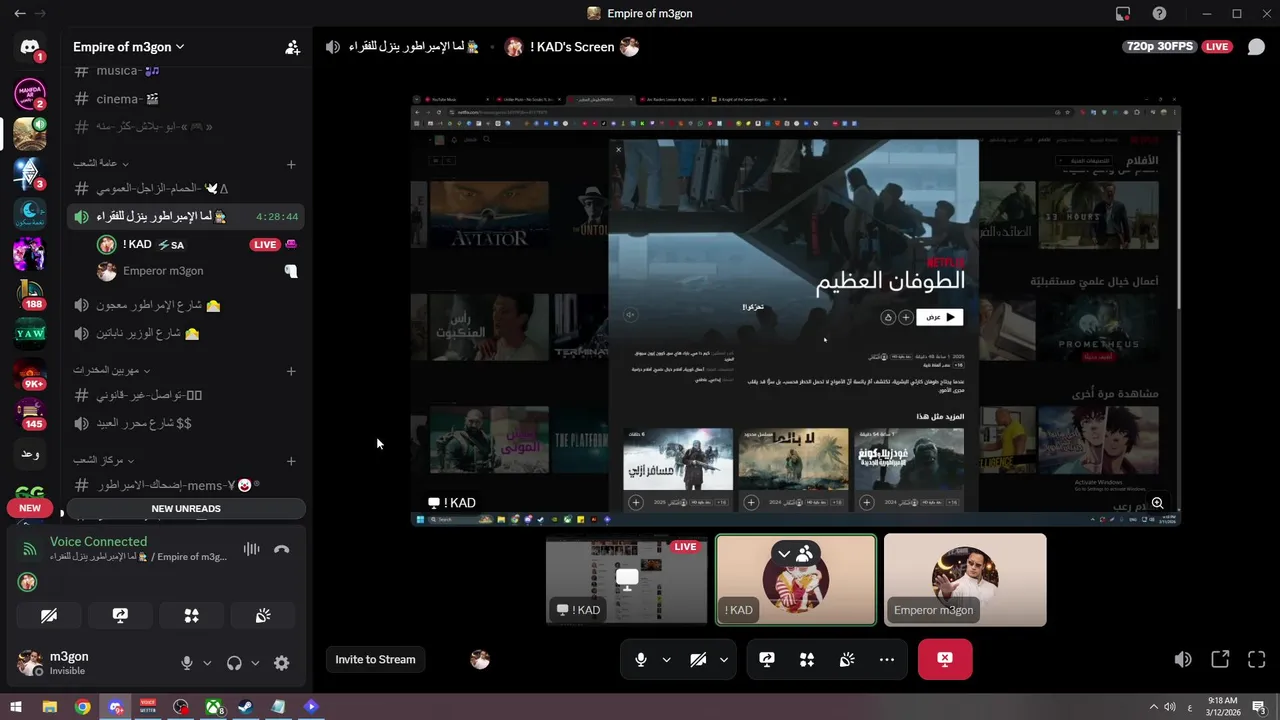1280x720 pixels.
Task: Open server icon with 145 badge
Action: (30, 413)
